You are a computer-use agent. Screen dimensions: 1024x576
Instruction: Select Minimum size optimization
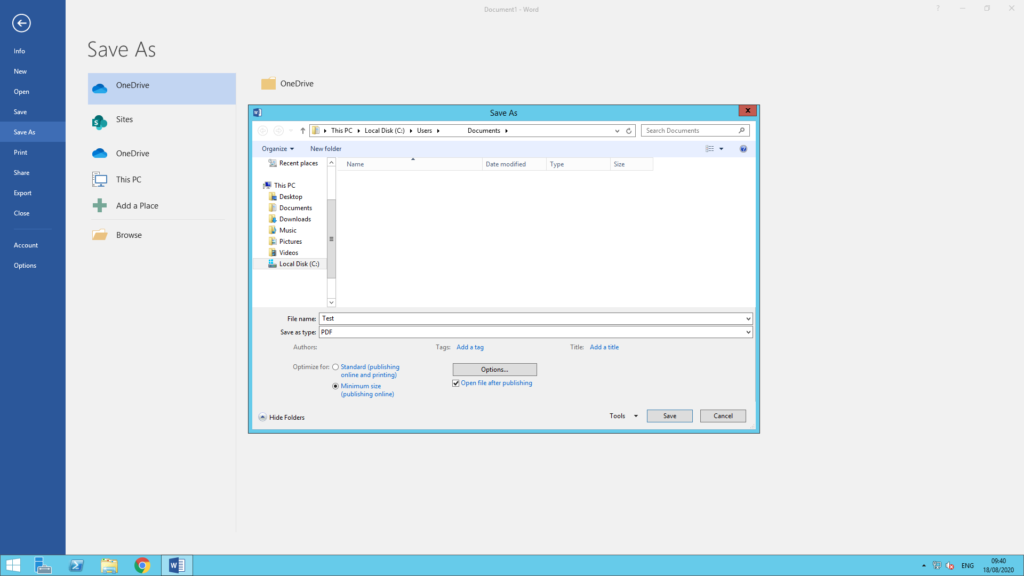pos(336,386)
